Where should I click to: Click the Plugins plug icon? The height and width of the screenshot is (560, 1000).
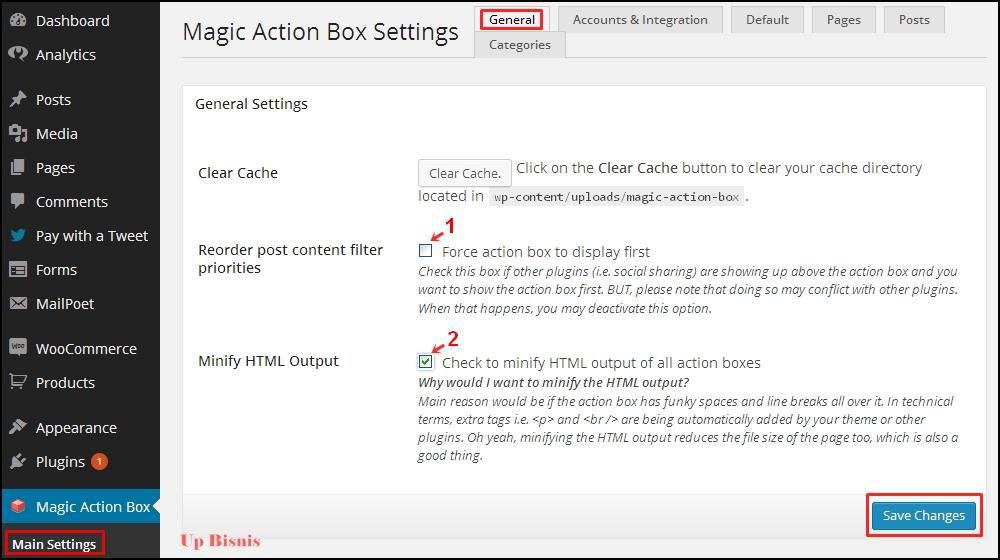(x=18, y=461)
